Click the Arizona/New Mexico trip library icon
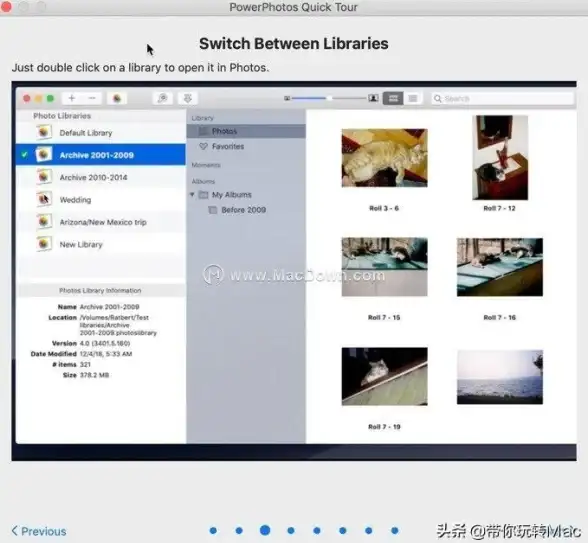Viewport: 588px width, 543px height. click(44, 221)
